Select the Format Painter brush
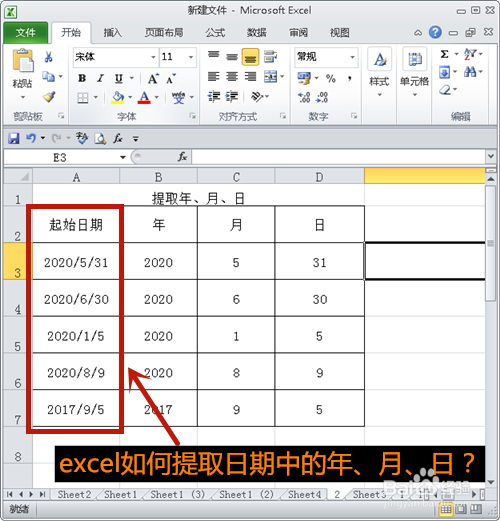The width and height of the screenshot is (500, 521). [49, 97]
